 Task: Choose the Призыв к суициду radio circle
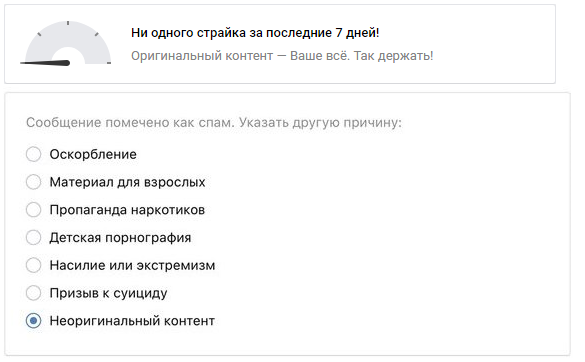34,293
